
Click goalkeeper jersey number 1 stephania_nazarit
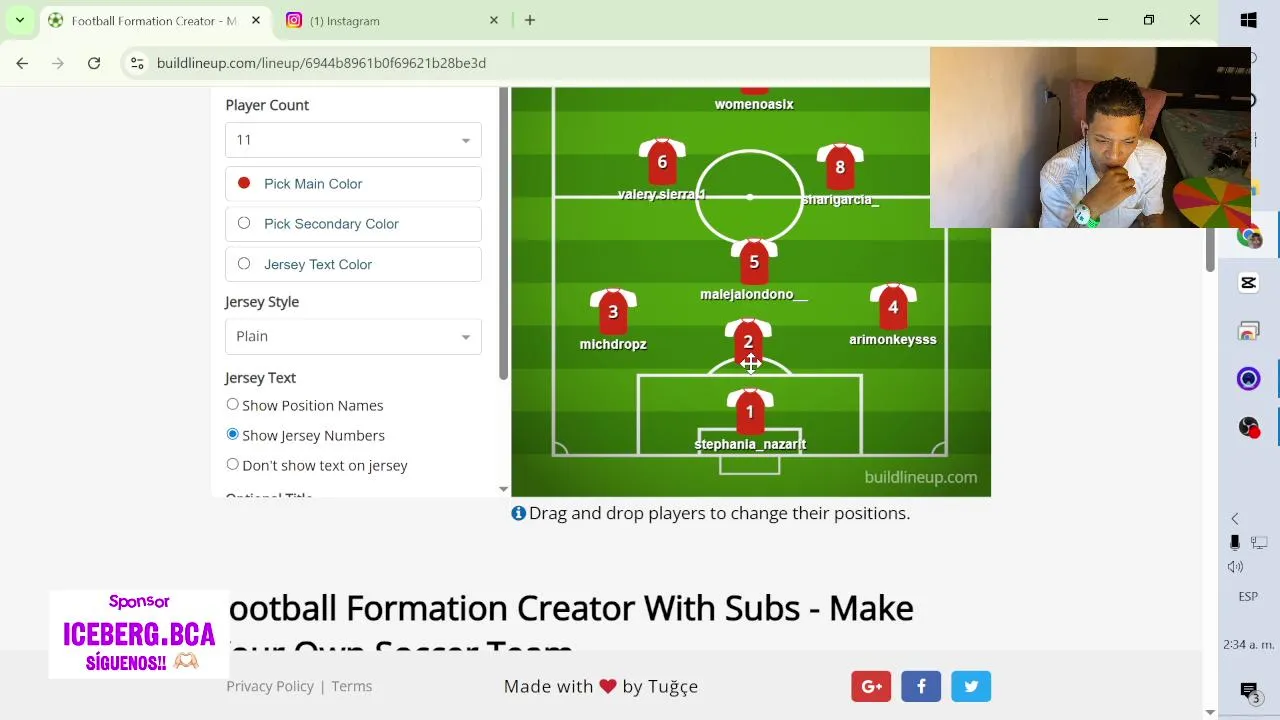pyautogui.click(x=750, y=412)
